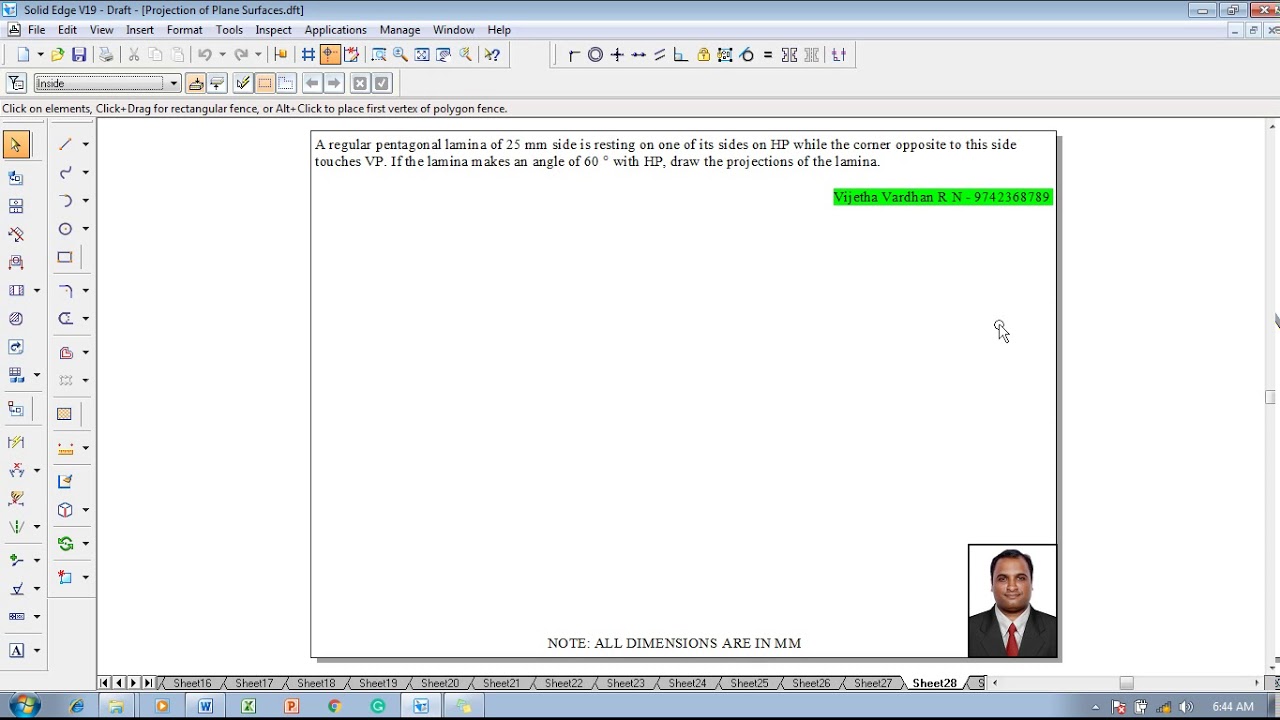Click the Save diskette icon
The height and width of the screenshot is (720, 1280).
[79, 55]
